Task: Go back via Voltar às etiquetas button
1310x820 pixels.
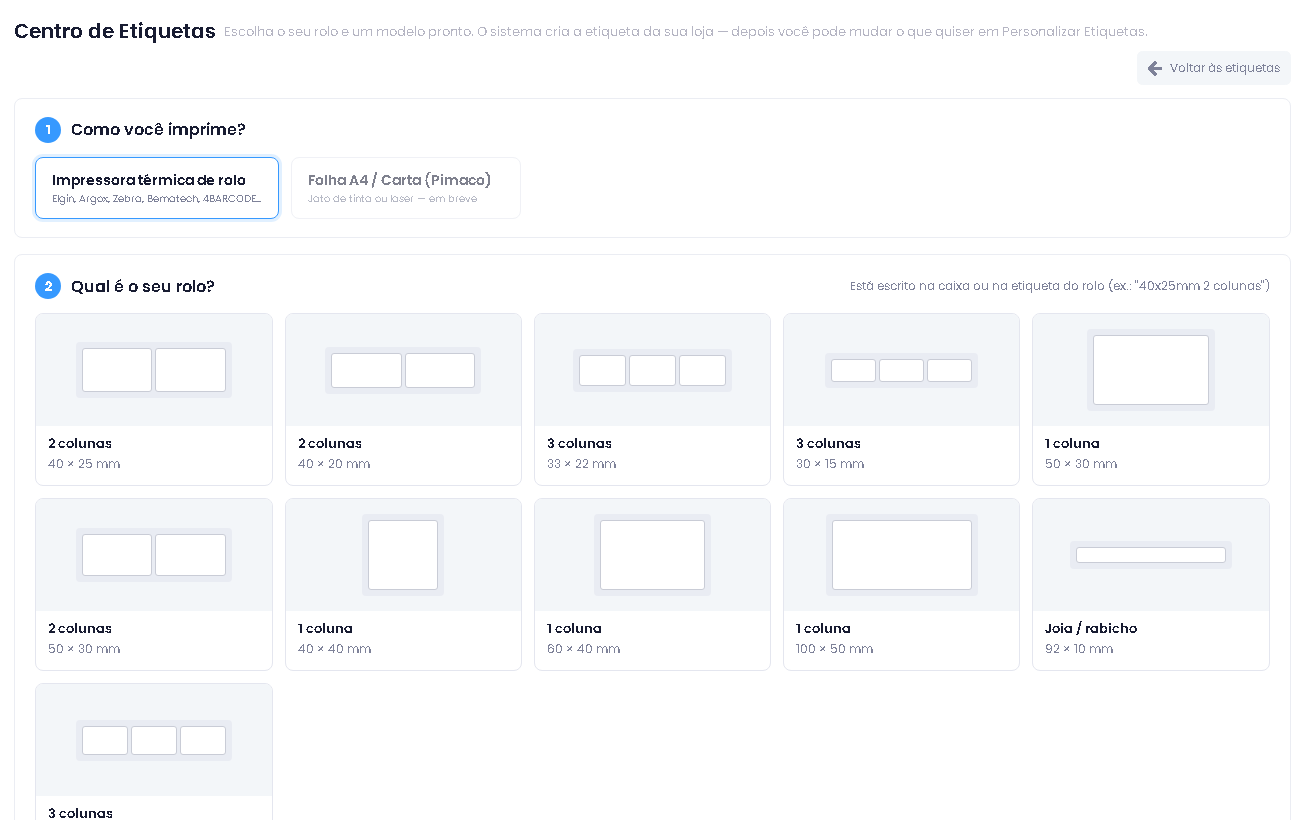Action: coord(1213,68)
